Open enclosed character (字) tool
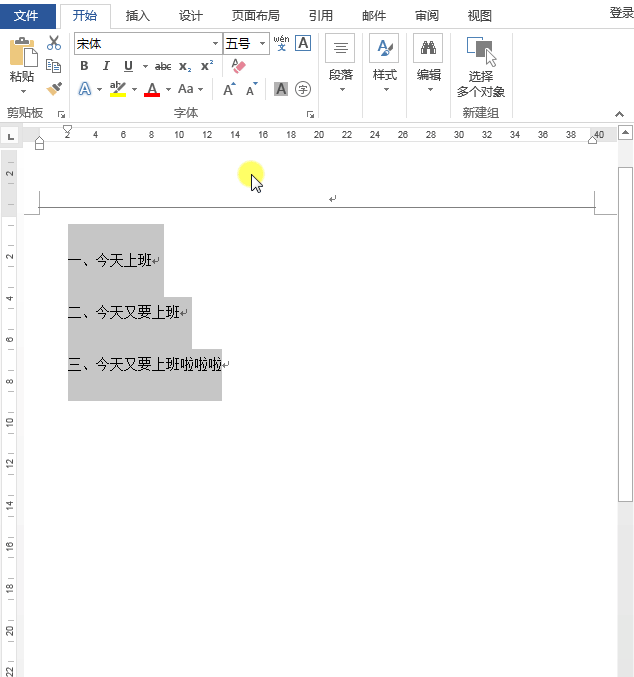634x677 pixels. (x=303, y=89)
